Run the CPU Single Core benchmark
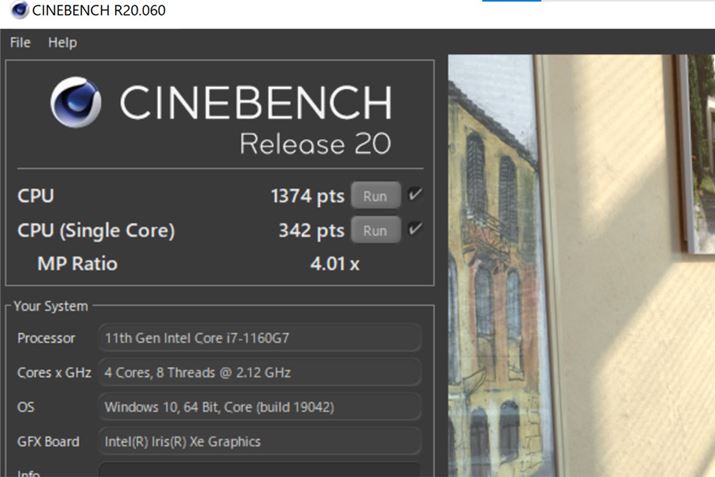This screenshot has width=715, height=477. [376, 230]
